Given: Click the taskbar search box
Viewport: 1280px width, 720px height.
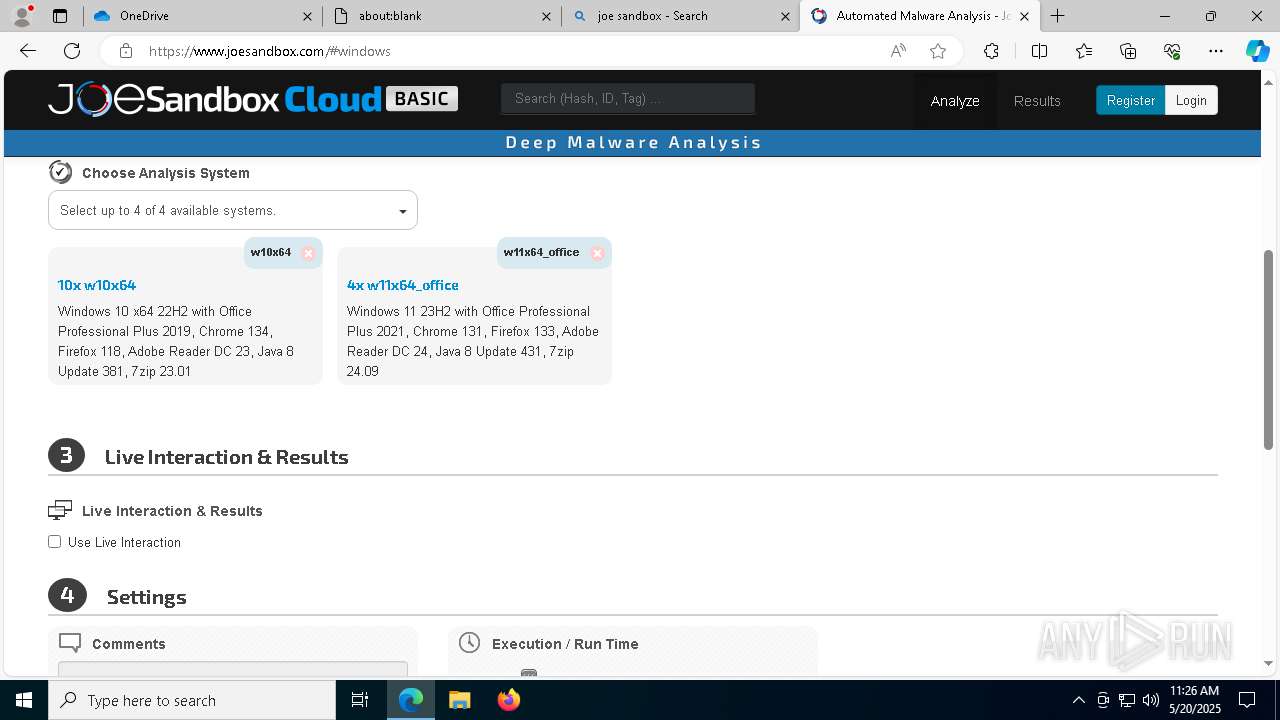Looking at the screenshot, I should 192,700.
